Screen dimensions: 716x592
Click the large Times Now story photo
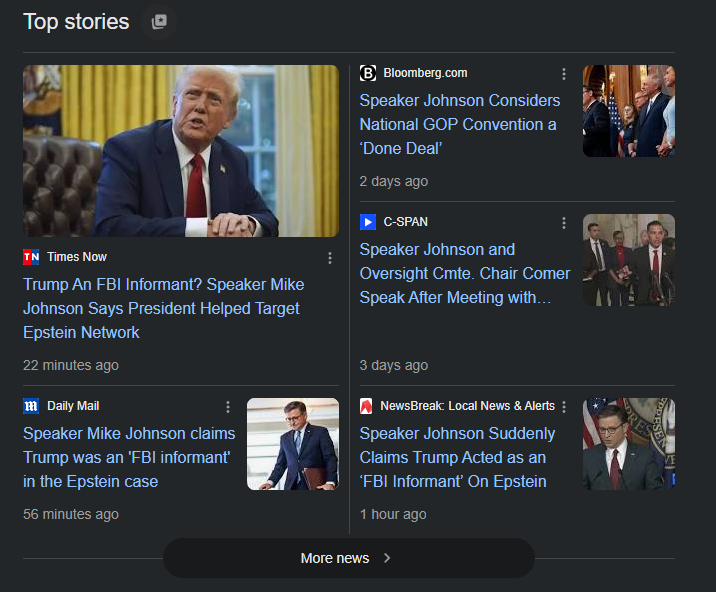coord(181,151)
